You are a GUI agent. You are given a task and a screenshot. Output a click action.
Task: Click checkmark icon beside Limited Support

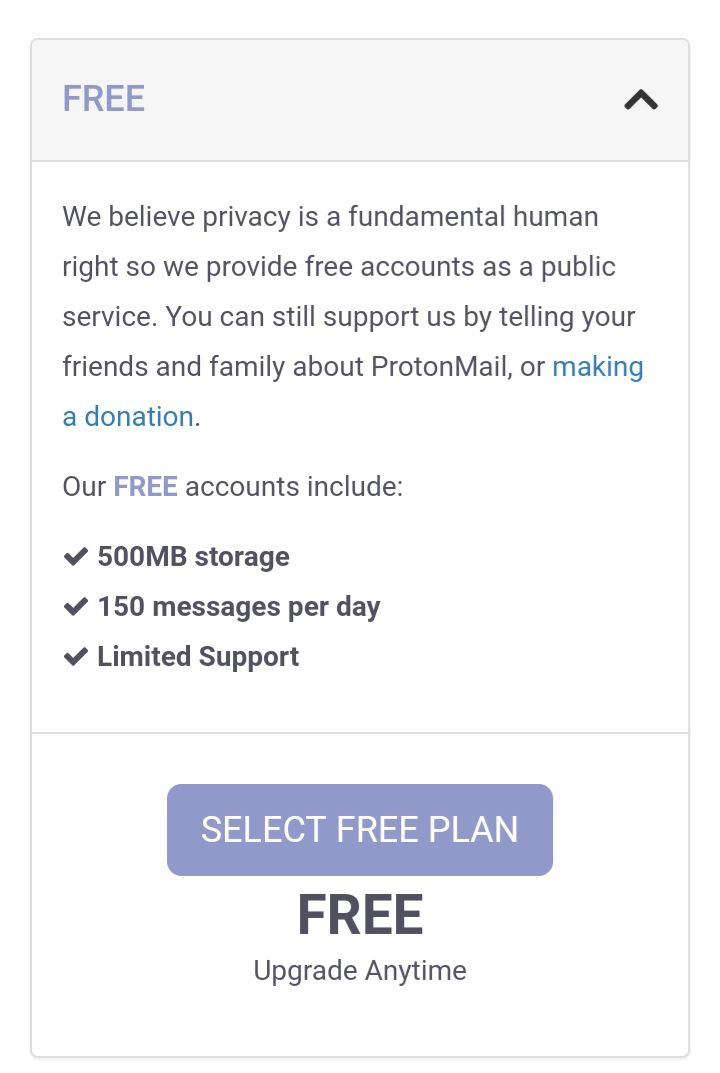76,657
